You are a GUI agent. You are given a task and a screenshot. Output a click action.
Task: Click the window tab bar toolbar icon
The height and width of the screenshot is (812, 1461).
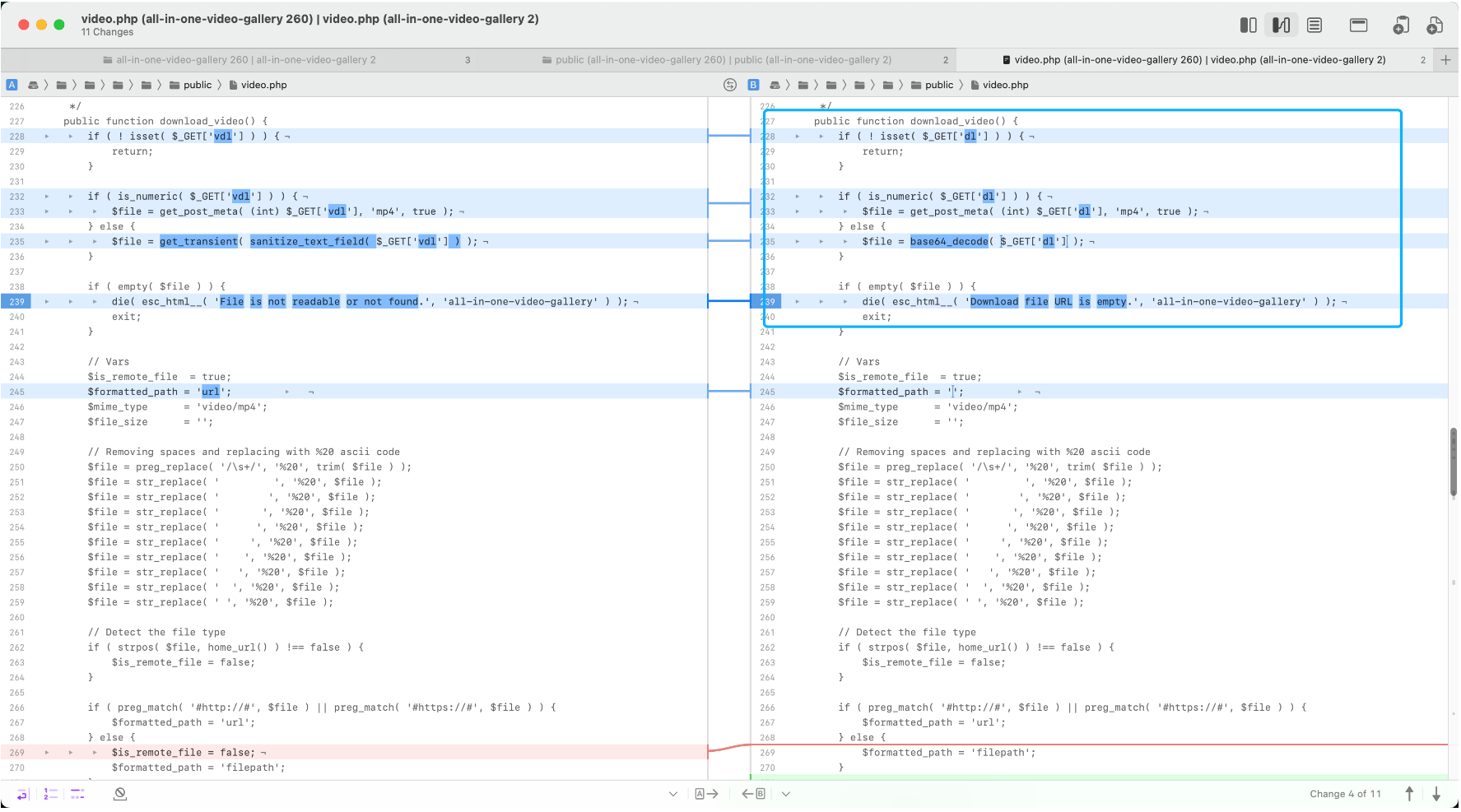1358,26
